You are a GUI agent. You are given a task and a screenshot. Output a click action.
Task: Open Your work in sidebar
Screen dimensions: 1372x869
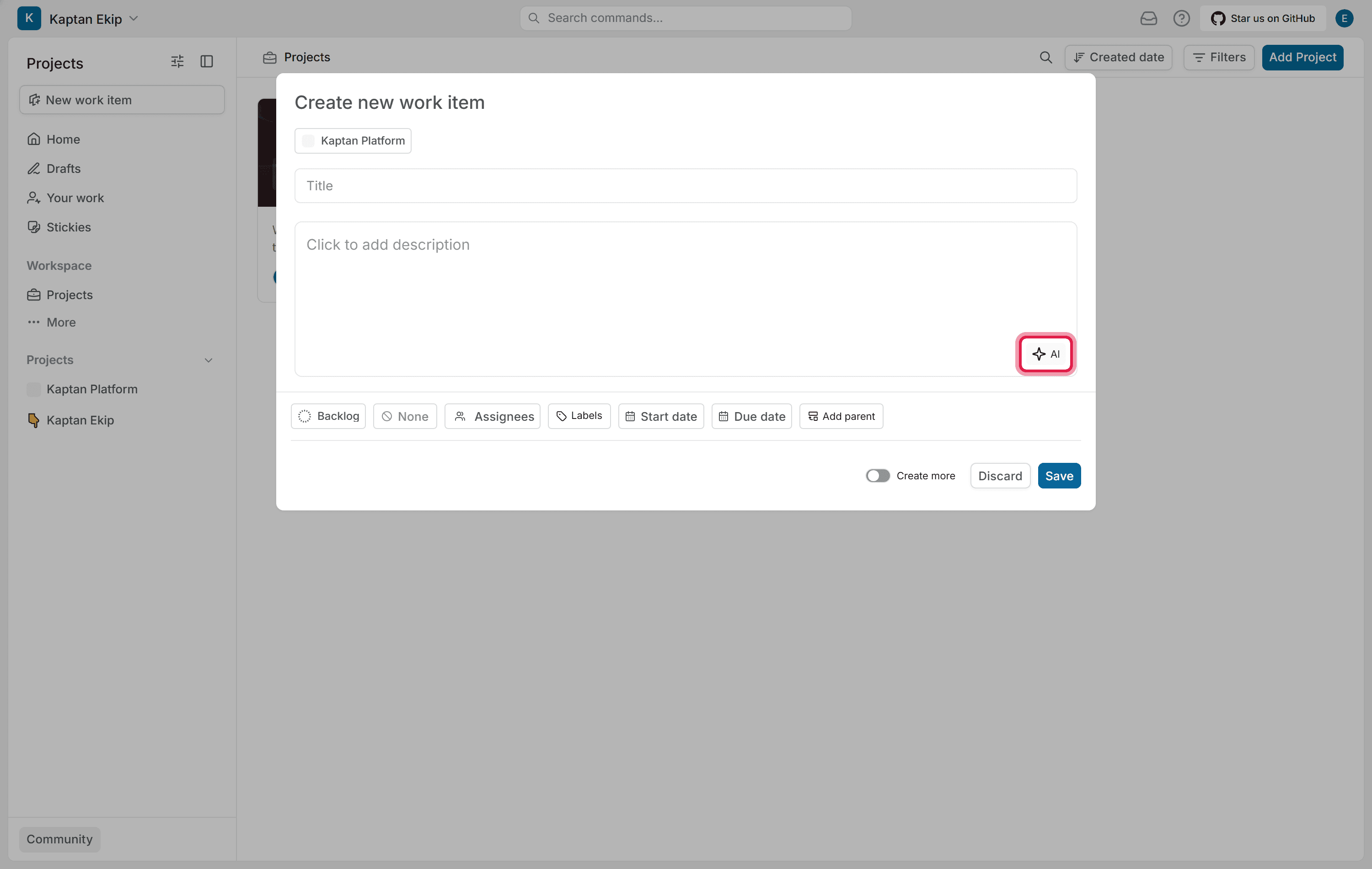75,198
